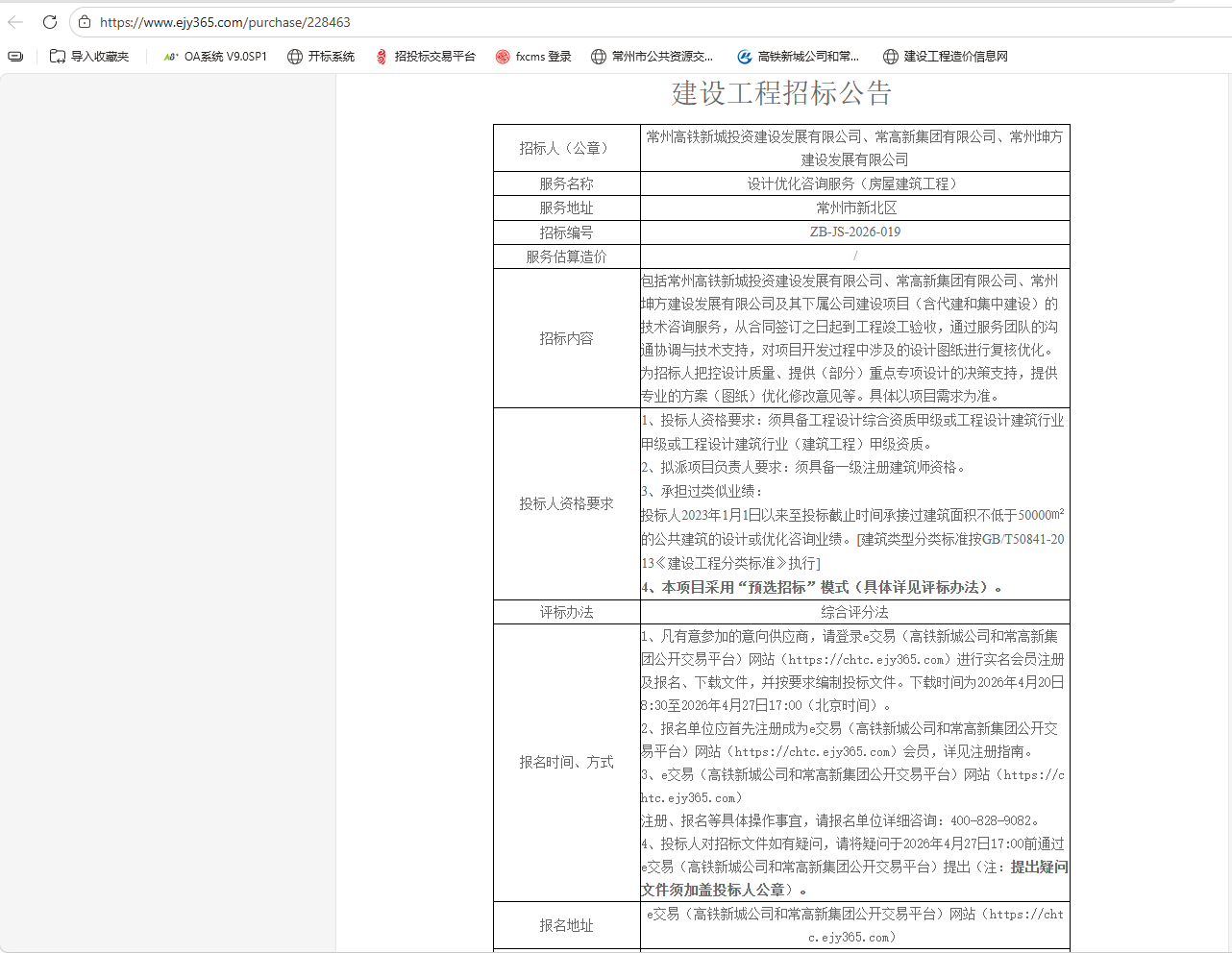Click the 建设工程招标公告 page heading

click(x=781, y=93)
